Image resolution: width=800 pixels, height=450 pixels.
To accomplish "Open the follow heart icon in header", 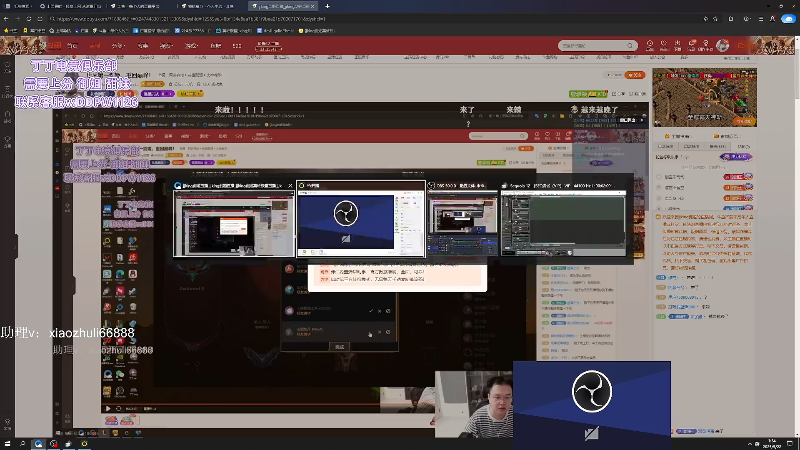I will (664, 45).
